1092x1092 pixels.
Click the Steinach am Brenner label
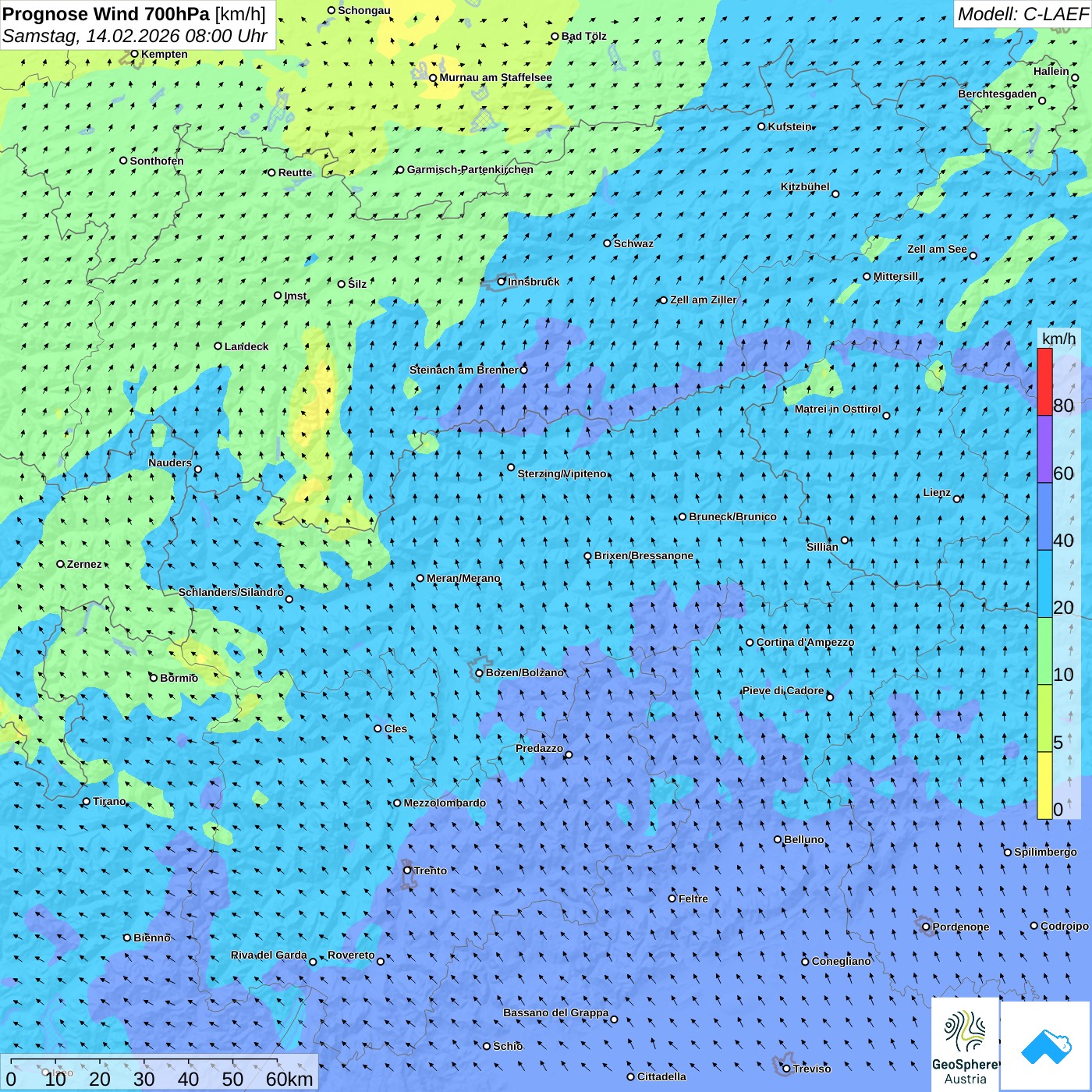pyautogui.click(x=463, y=370)
